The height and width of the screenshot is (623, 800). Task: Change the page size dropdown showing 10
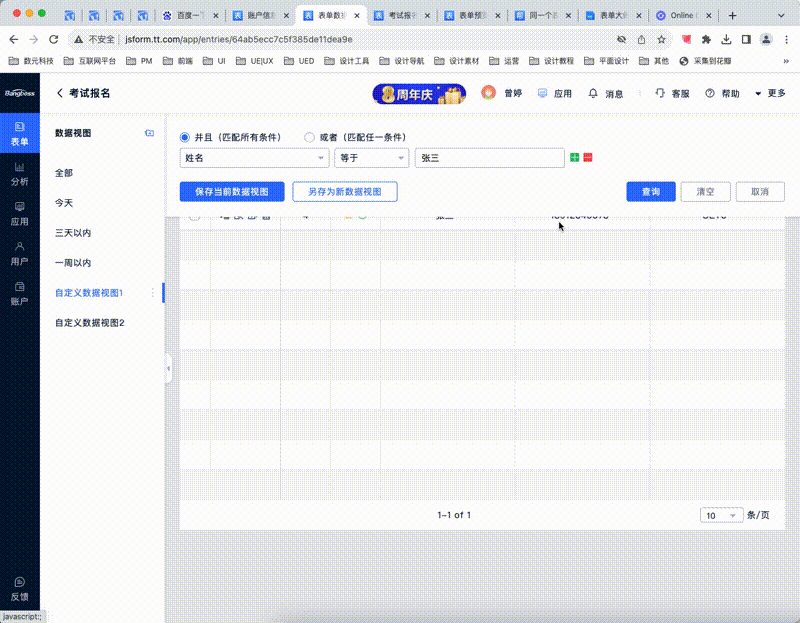click(721, 515)
